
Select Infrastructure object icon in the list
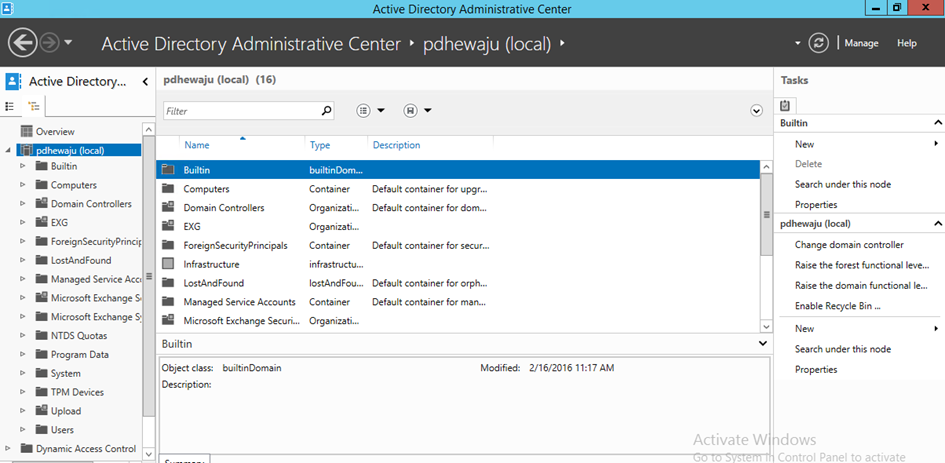pyautogui.click(x=168, y=264)
